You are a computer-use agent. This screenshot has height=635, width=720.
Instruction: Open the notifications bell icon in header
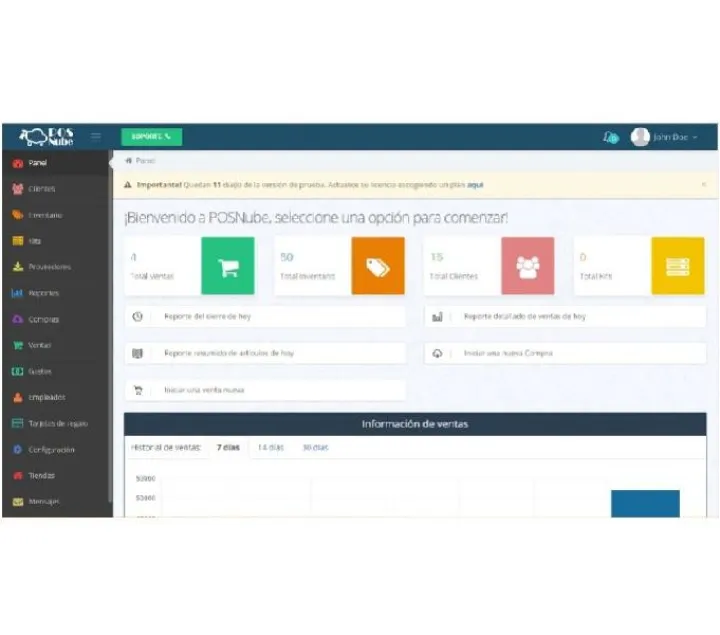click(x=610, y=137)
